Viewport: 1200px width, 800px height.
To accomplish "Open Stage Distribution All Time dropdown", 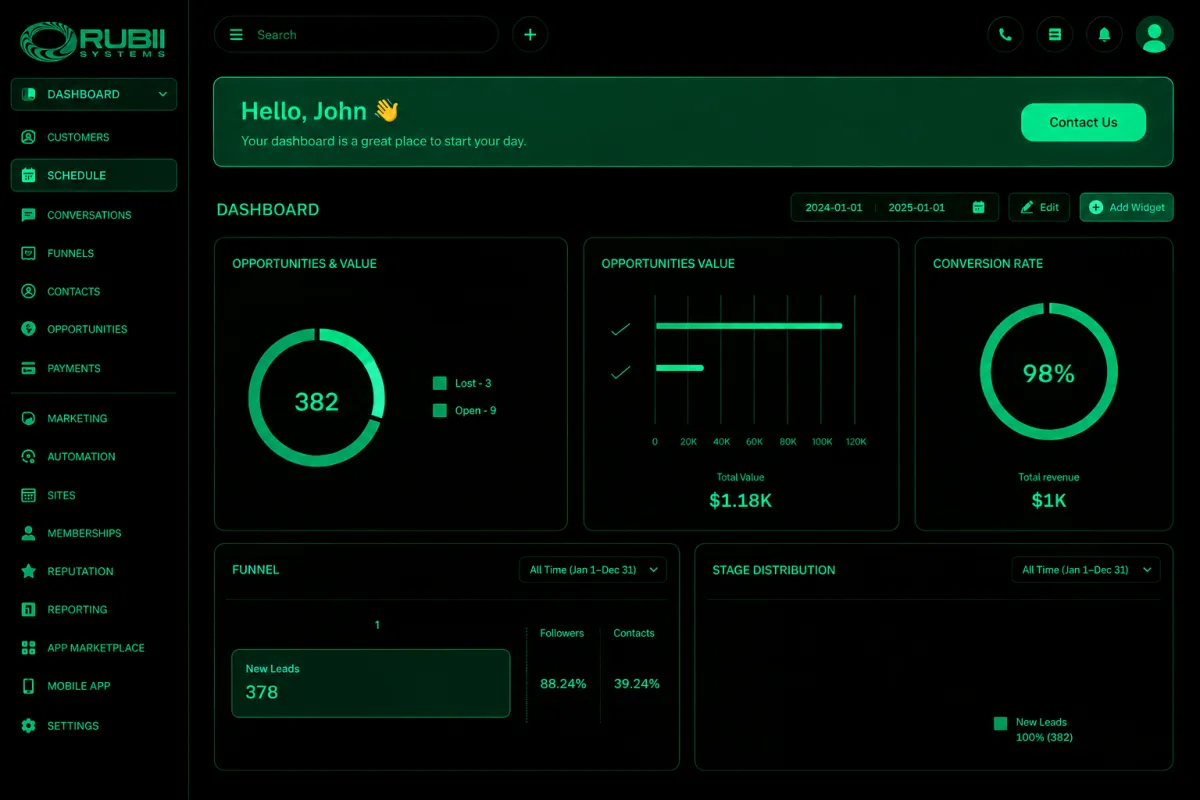I will click(x=1086, y=570).
